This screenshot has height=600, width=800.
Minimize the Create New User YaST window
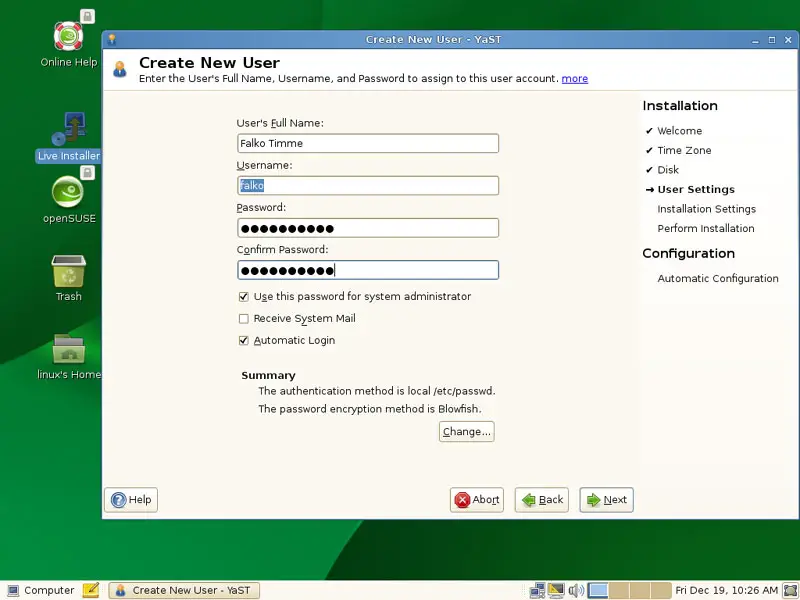pos(755,40)
